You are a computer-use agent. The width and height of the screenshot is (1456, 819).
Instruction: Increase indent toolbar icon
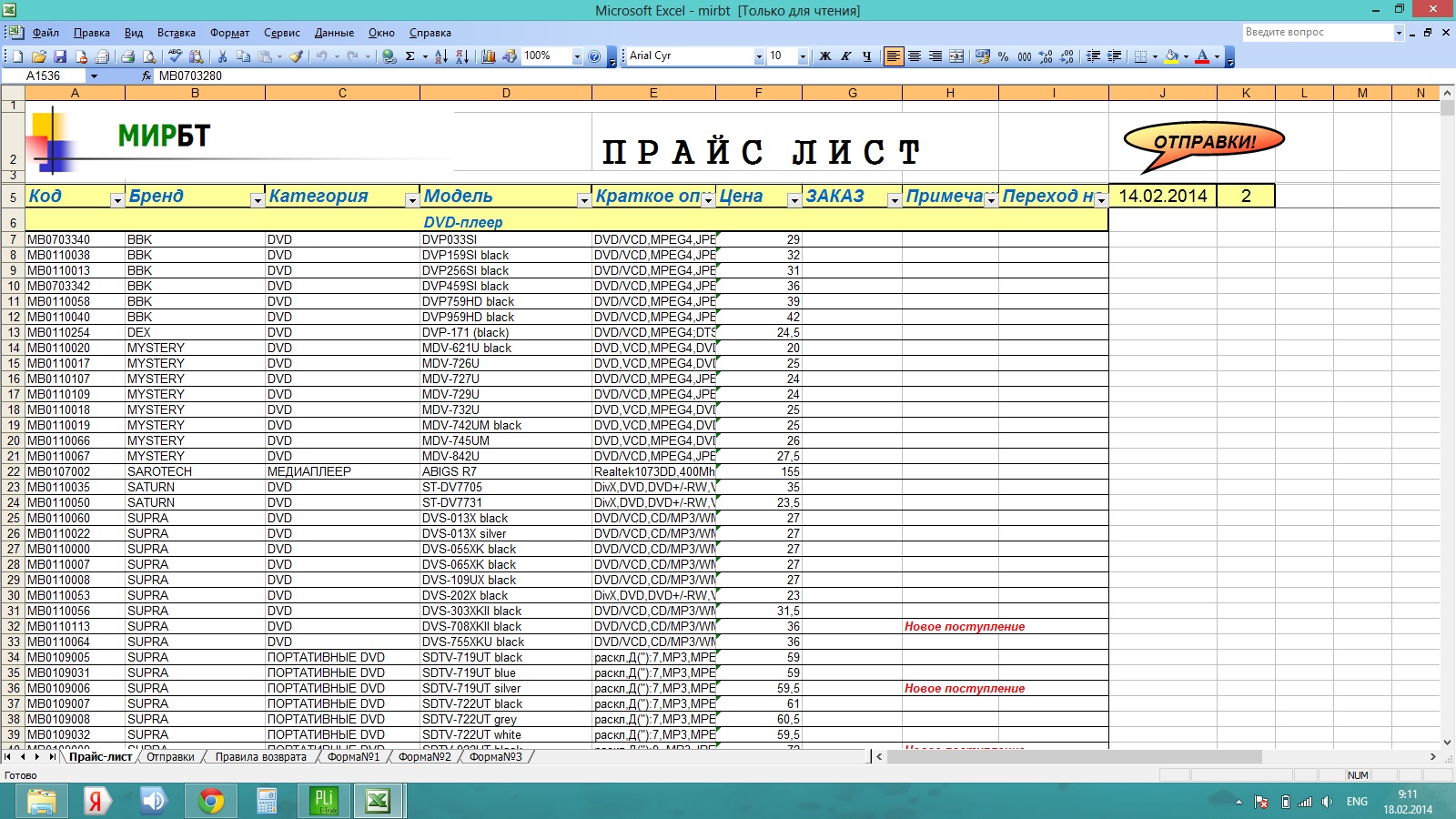tap(1115, 56)
